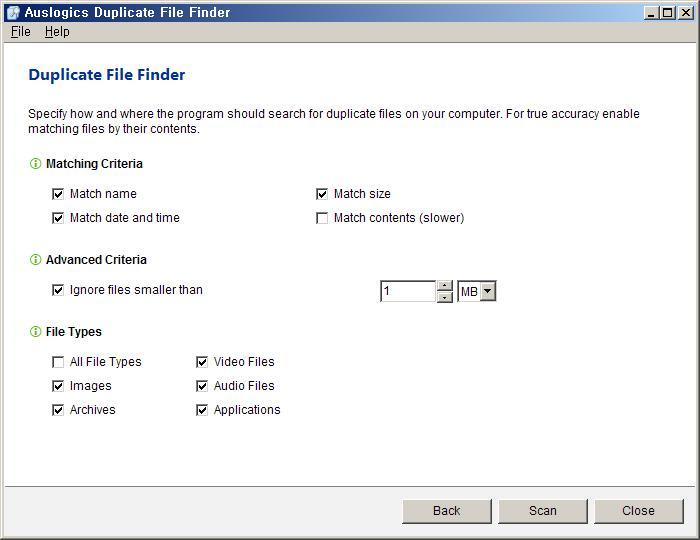Click the file size value field
Image resolution: width=700 pixels, height=540 pixels.
pos(408,291)
